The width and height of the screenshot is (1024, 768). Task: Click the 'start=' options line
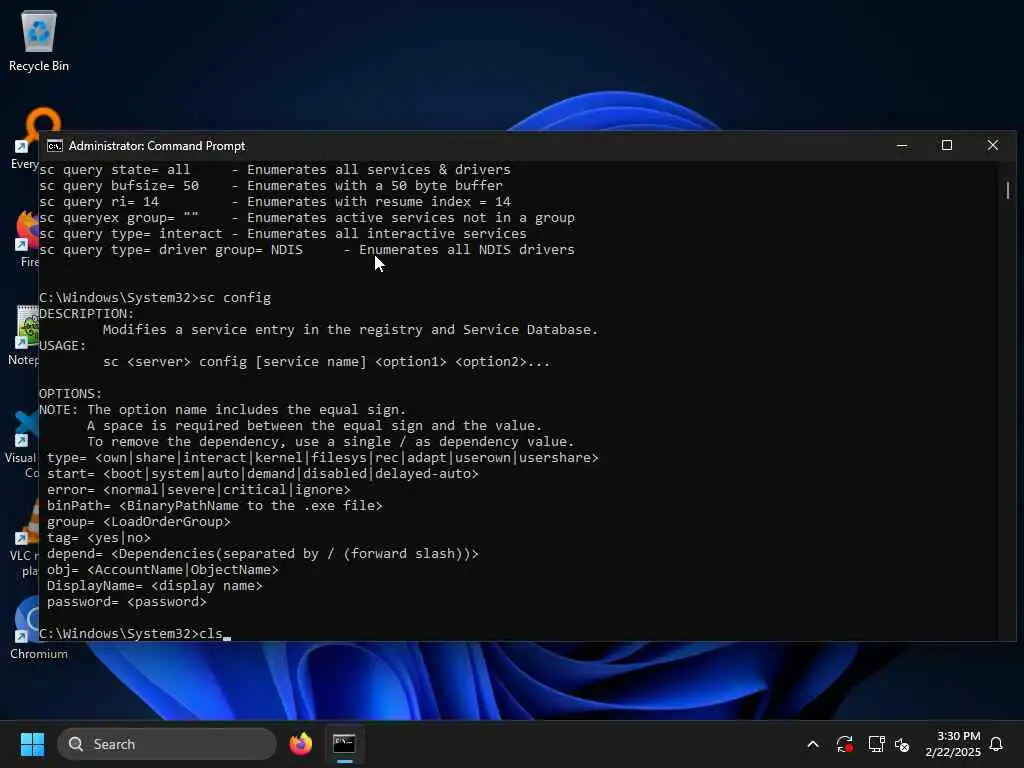(263, 473)
